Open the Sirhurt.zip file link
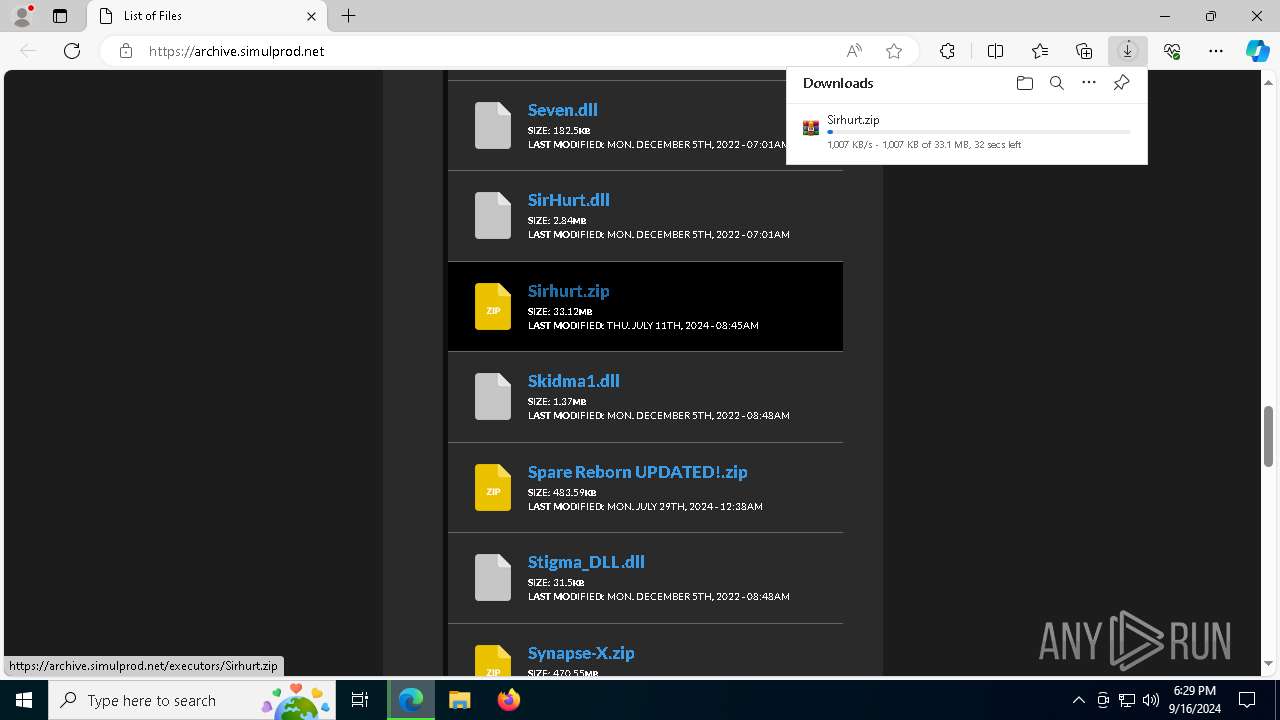 569,291
